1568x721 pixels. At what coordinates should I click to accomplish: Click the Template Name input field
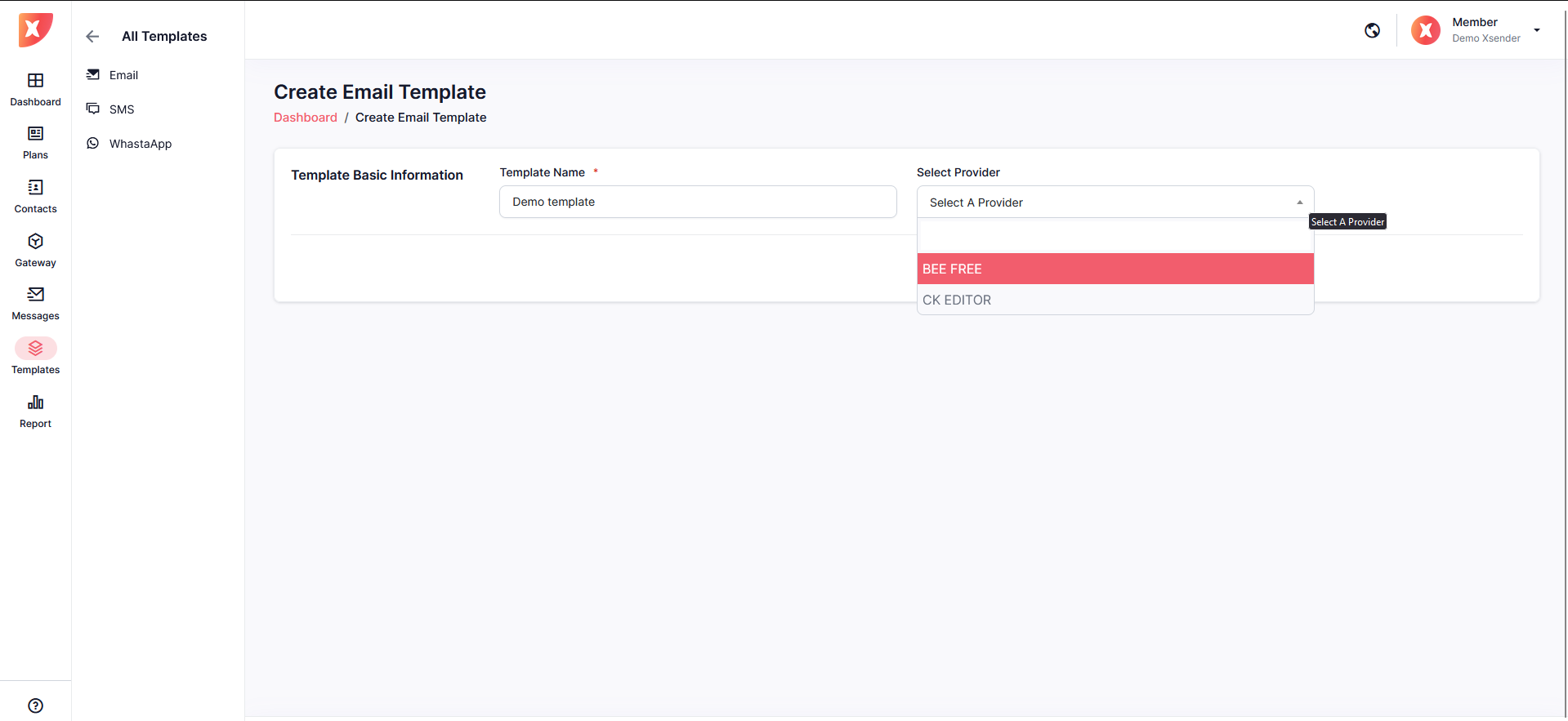(x=697, y=202)
